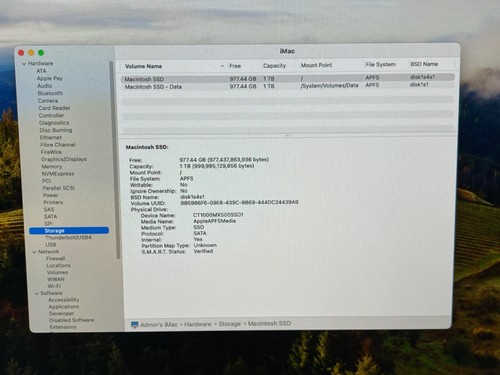The image size is (500, 375).
Task: Select FireWire in the sidebar
Action: pyautogui.click(x=51, y=152)
